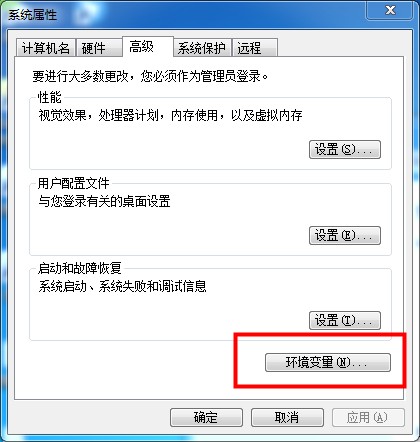This screenshot has height=442, width=420.
Task: Click the 应用(A) button
Action: (368, 417)
